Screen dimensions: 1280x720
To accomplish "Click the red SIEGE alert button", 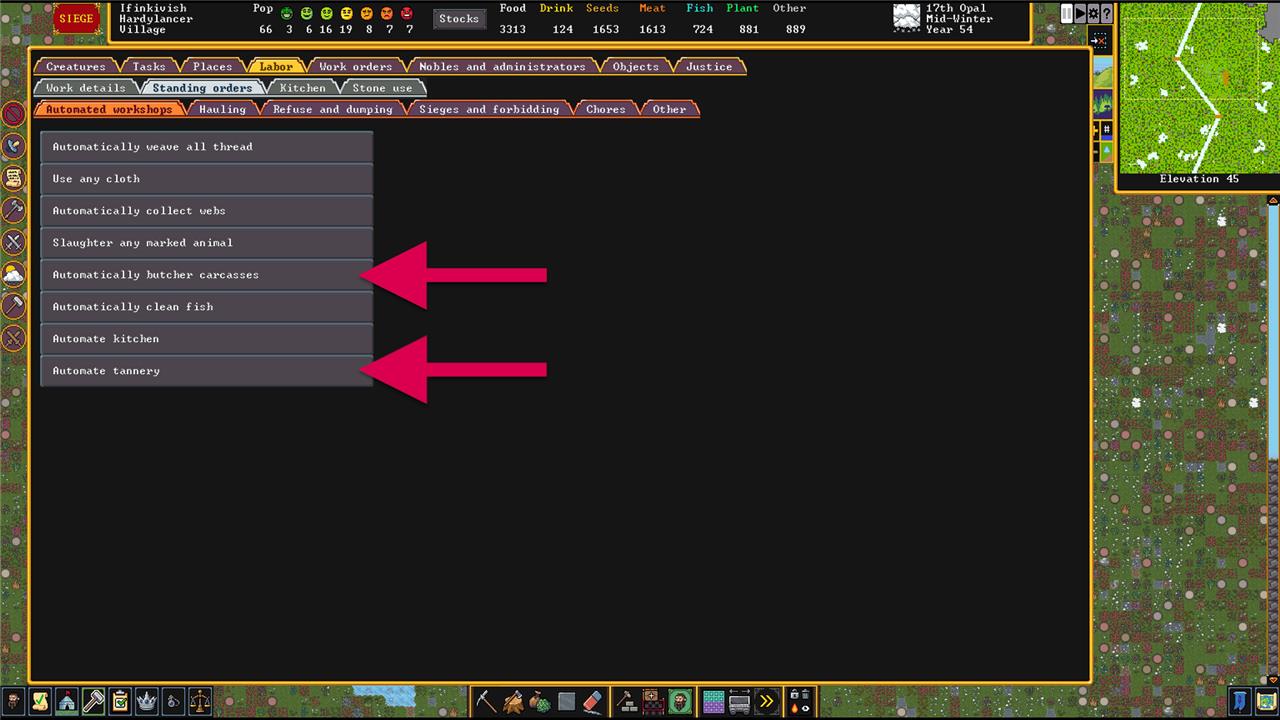I will click(76, 19).
